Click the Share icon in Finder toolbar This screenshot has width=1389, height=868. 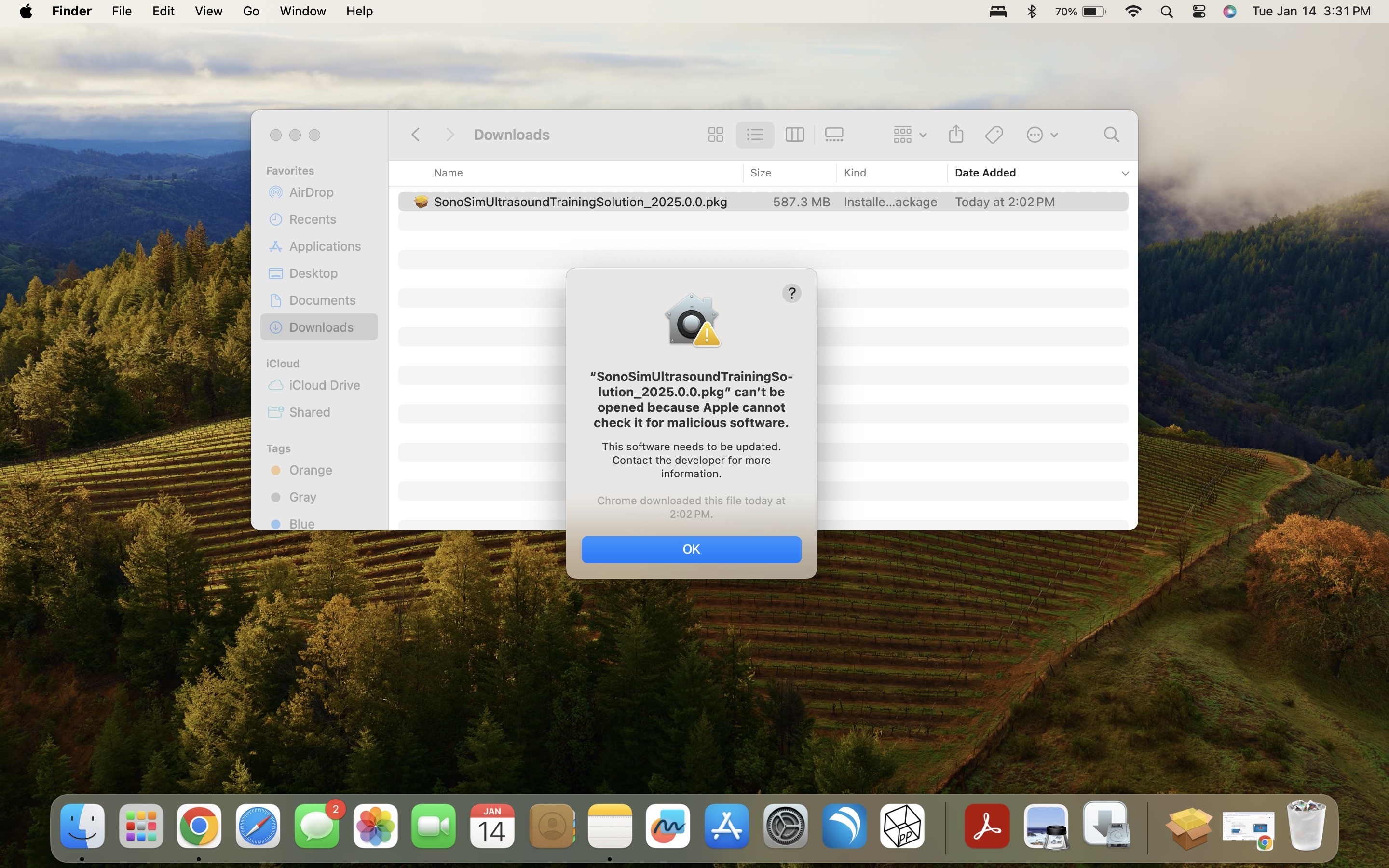tap(955, 135)
